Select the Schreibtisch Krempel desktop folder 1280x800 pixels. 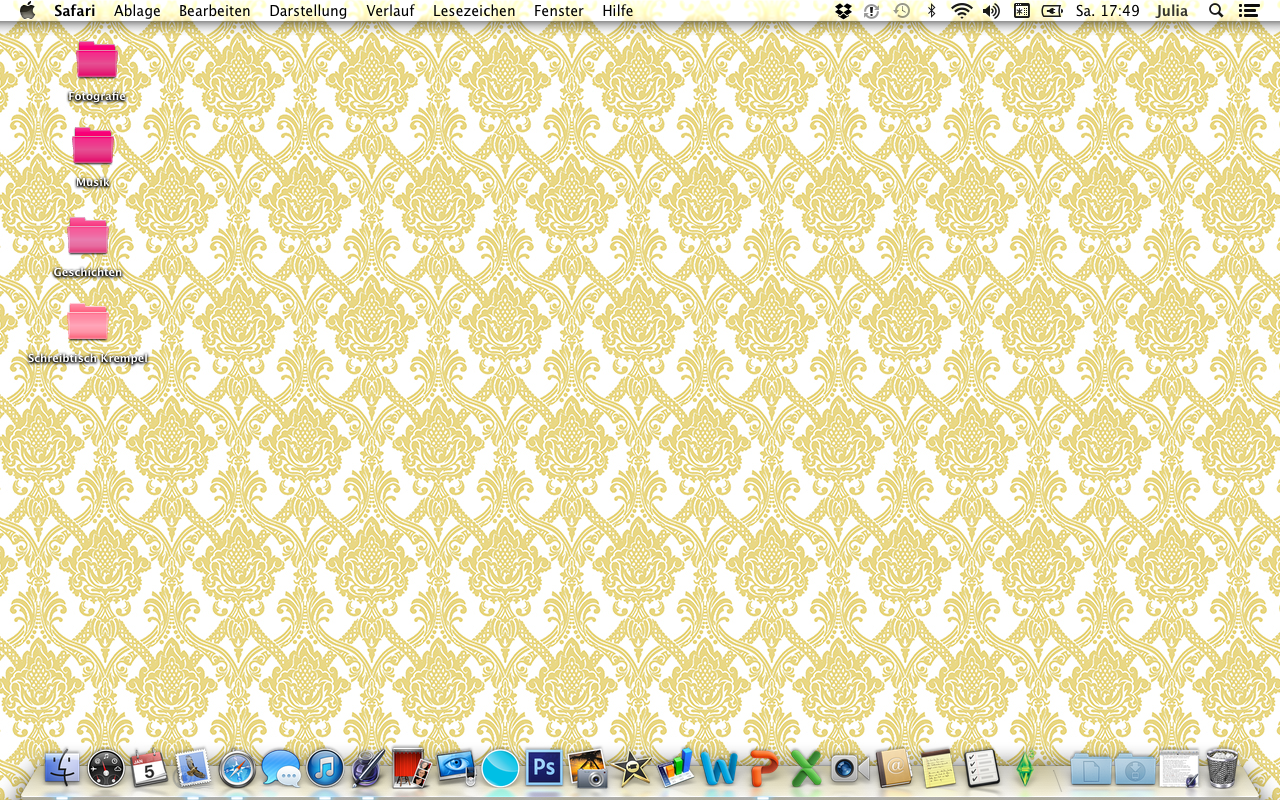[88, 323]
